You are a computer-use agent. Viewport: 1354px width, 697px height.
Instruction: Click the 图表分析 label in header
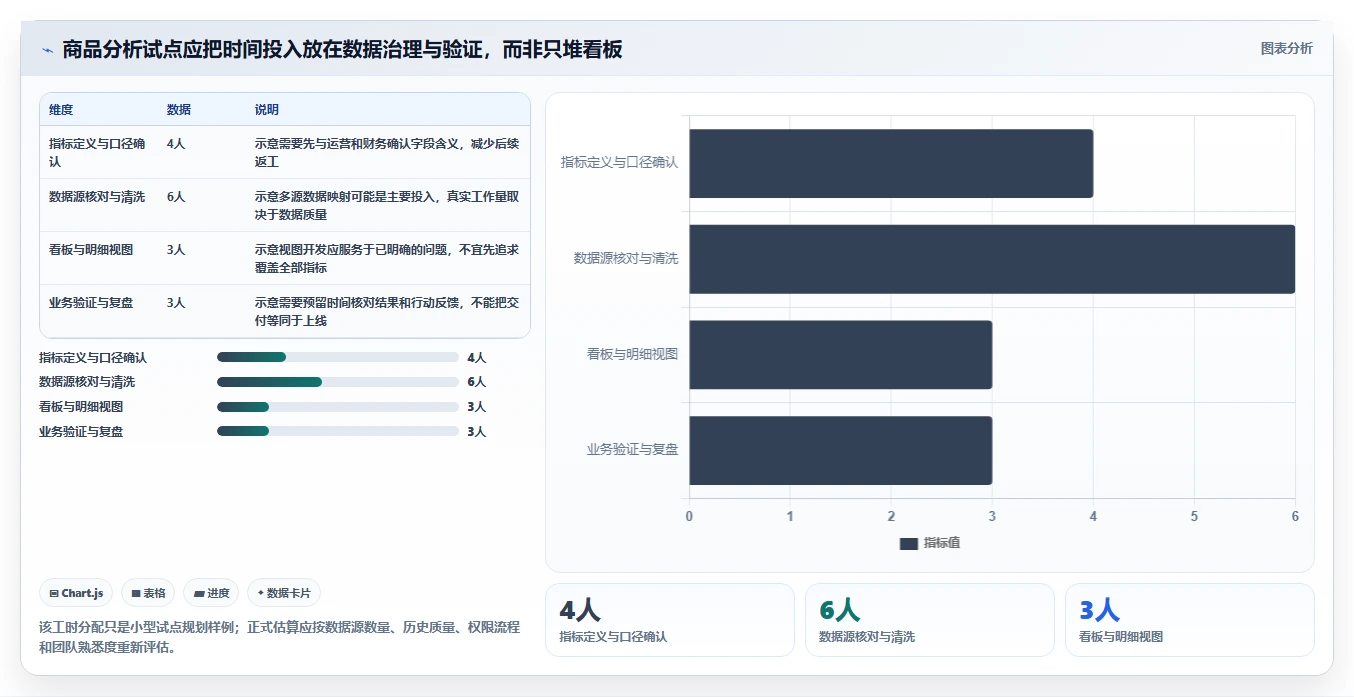point(1286,48)
